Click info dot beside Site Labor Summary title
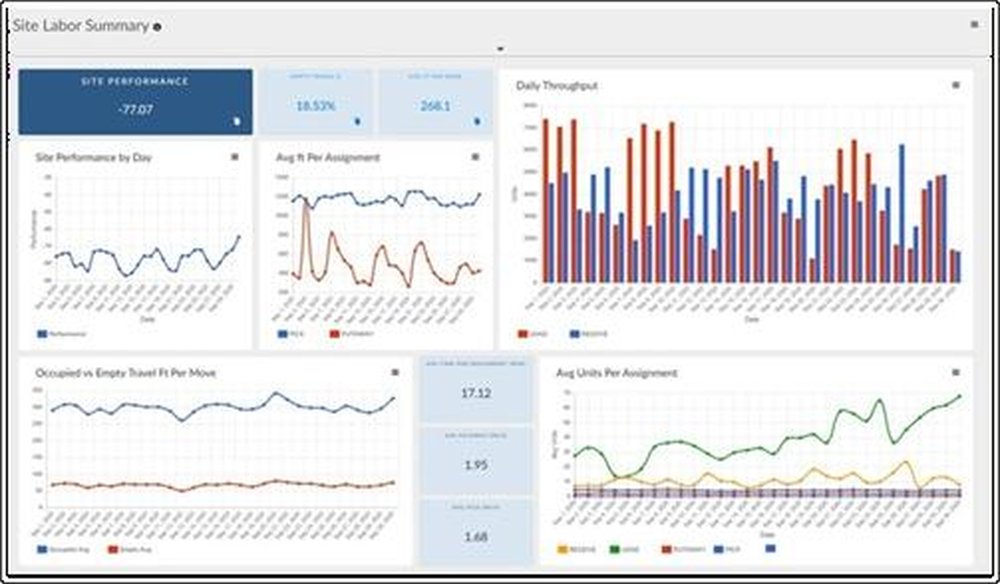Screen dimensions: 1000x584 click(x=157, y=27)
